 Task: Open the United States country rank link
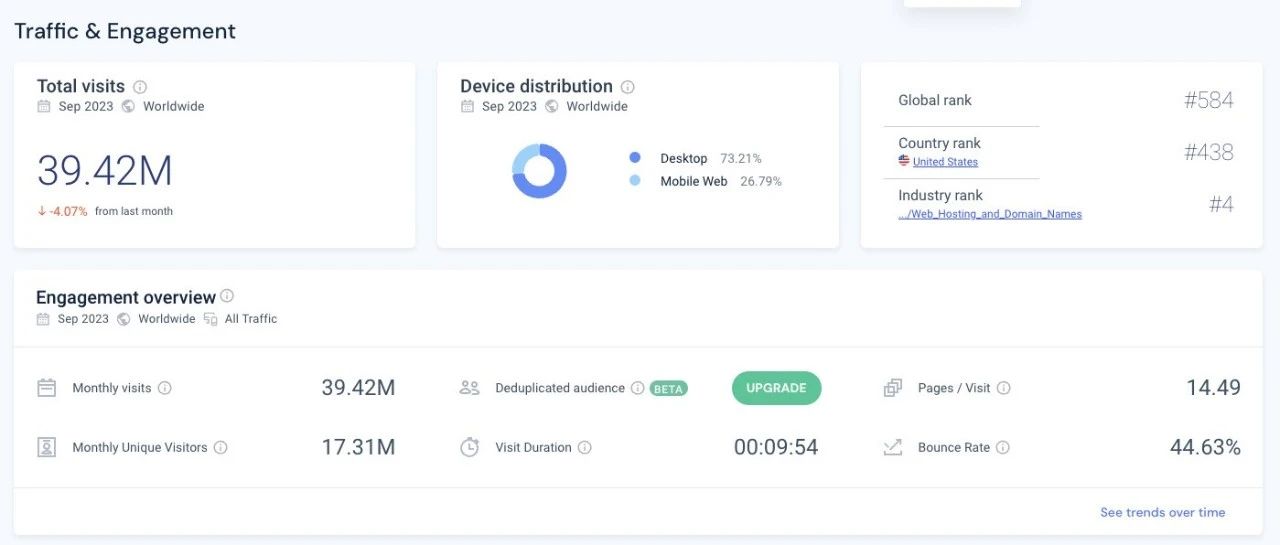click(x=945, y=162)
